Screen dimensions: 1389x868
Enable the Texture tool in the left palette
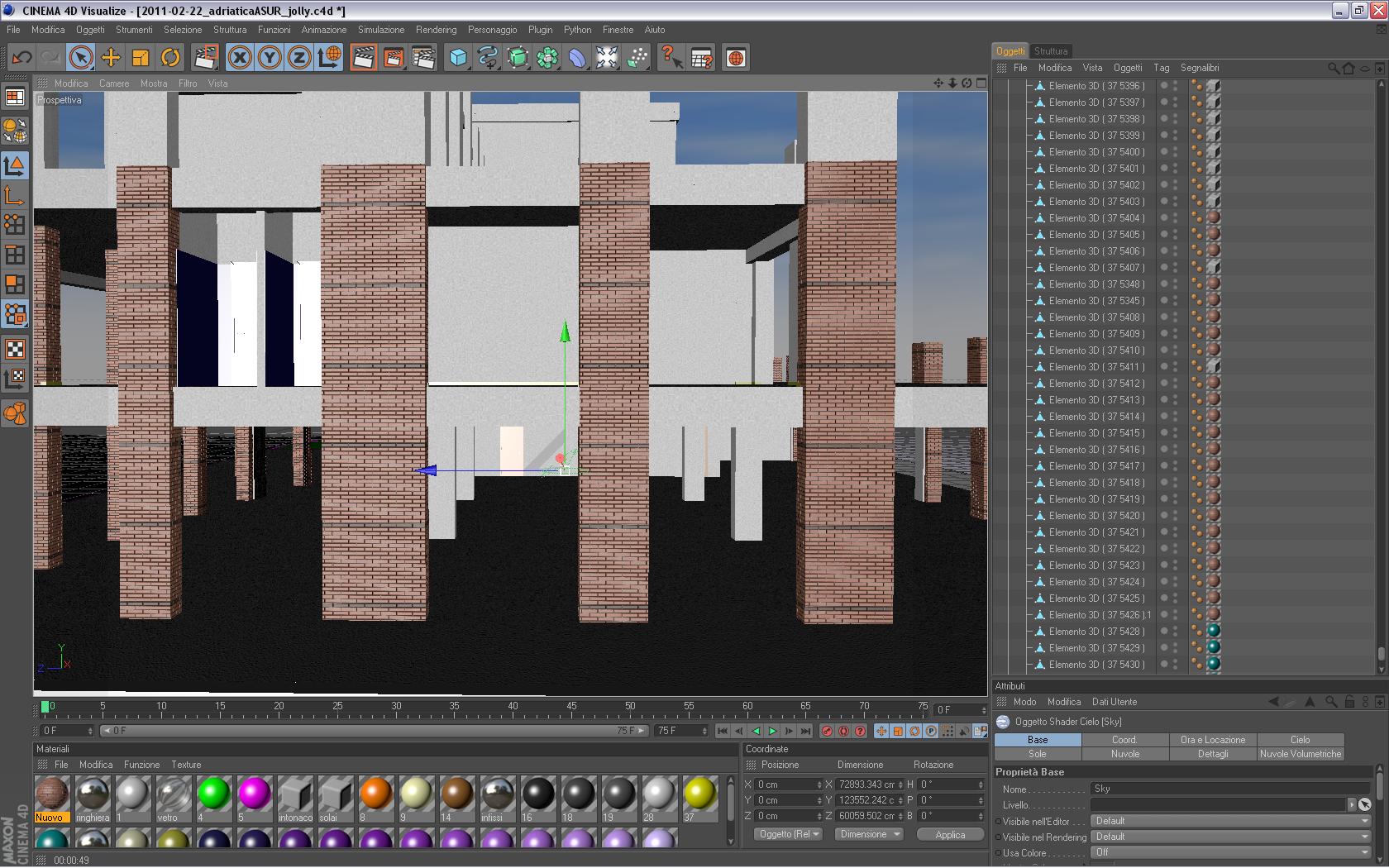[x=15, y=349]
